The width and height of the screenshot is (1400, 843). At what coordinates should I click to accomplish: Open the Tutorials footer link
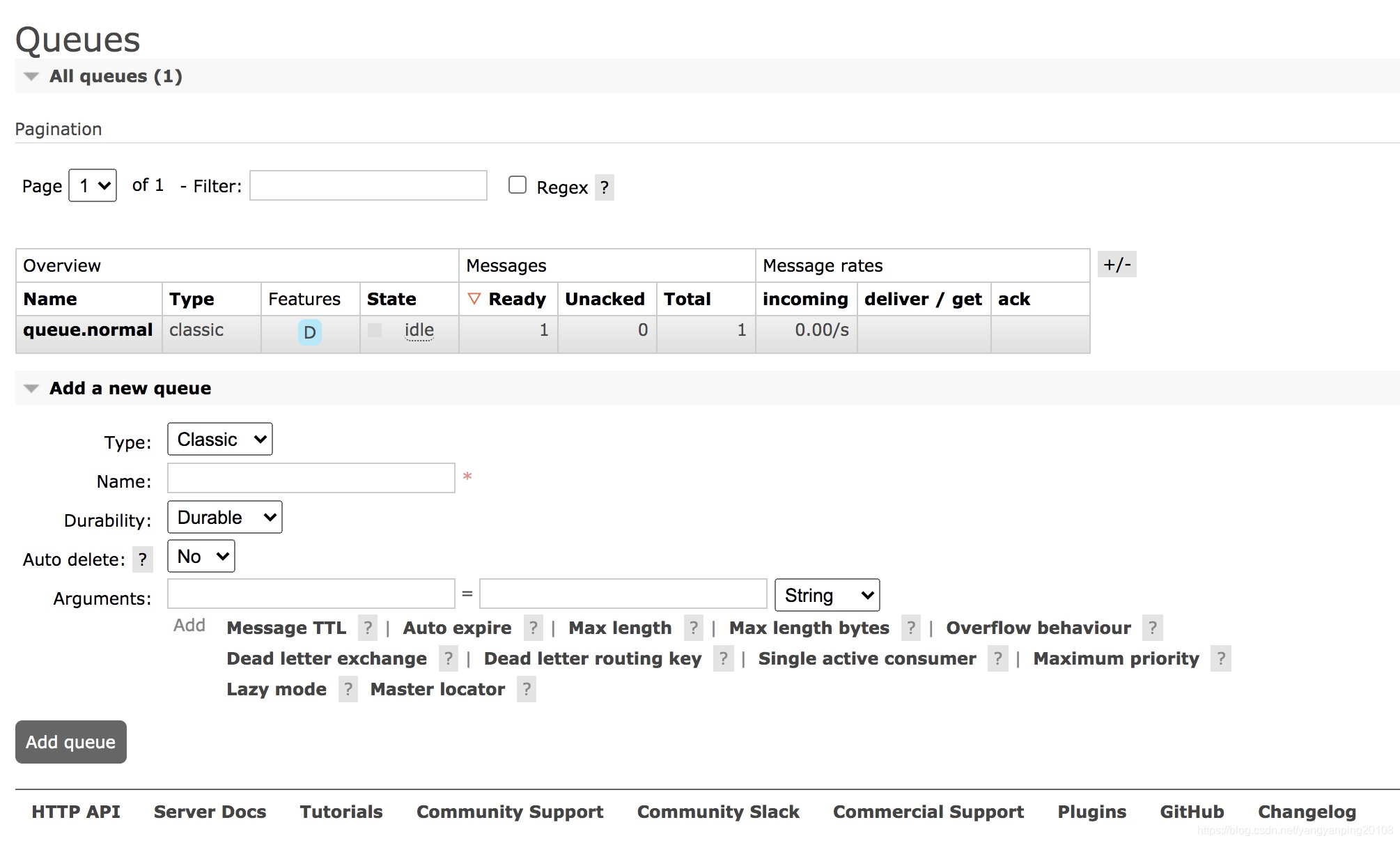coord(341,812)
